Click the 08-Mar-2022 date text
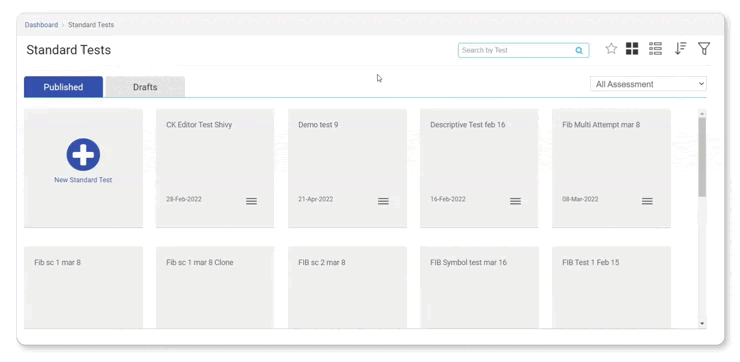This screenshot has height=362, width=740. (x=580, y=199)
